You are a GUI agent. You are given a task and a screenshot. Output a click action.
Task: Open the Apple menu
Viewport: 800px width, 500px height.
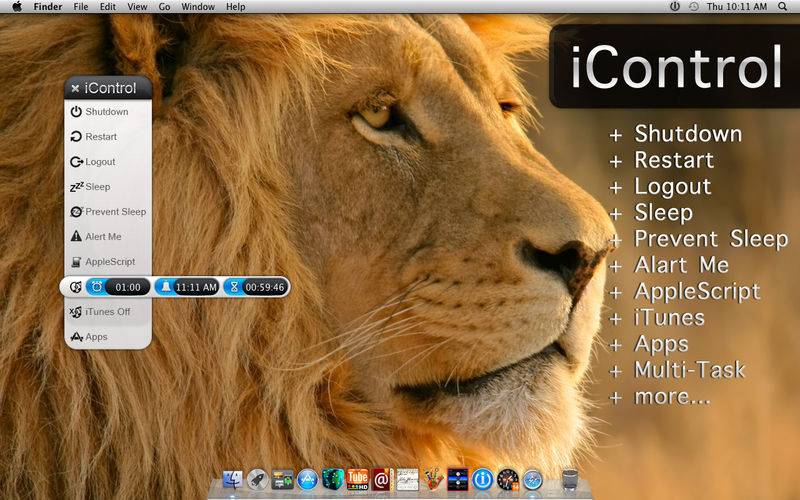coord(17,7)
